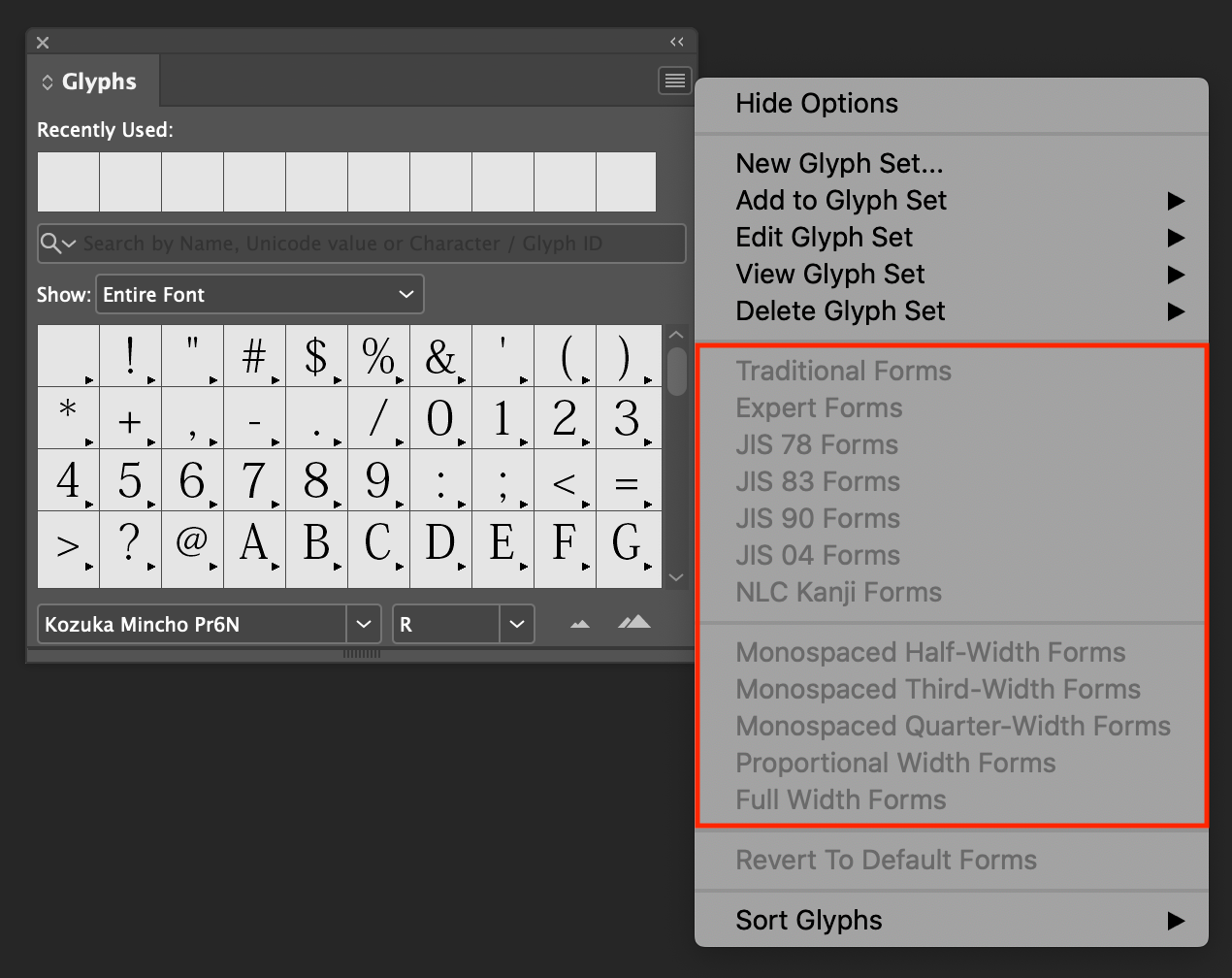Click the glyph grid scroll up arrow
Screen dimensions: 1232x978
pyautogui.click(x=676, y=335)
